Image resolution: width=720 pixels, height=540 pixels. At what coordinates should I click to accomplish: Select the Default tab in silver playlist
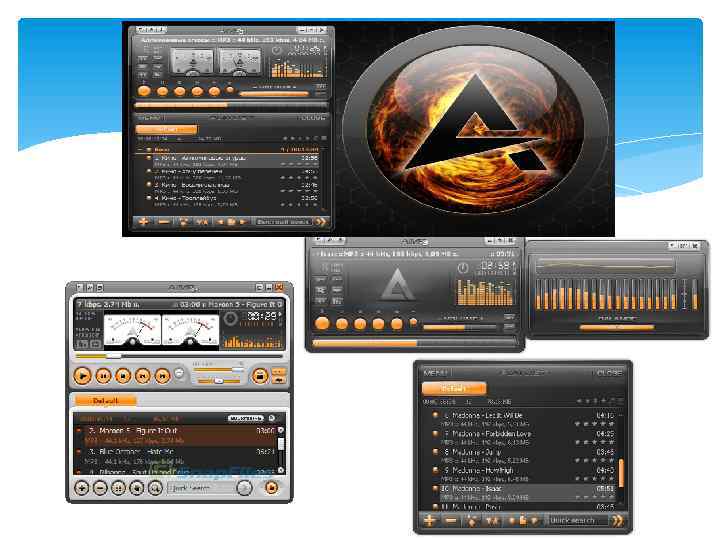click(x=106, y=401)
